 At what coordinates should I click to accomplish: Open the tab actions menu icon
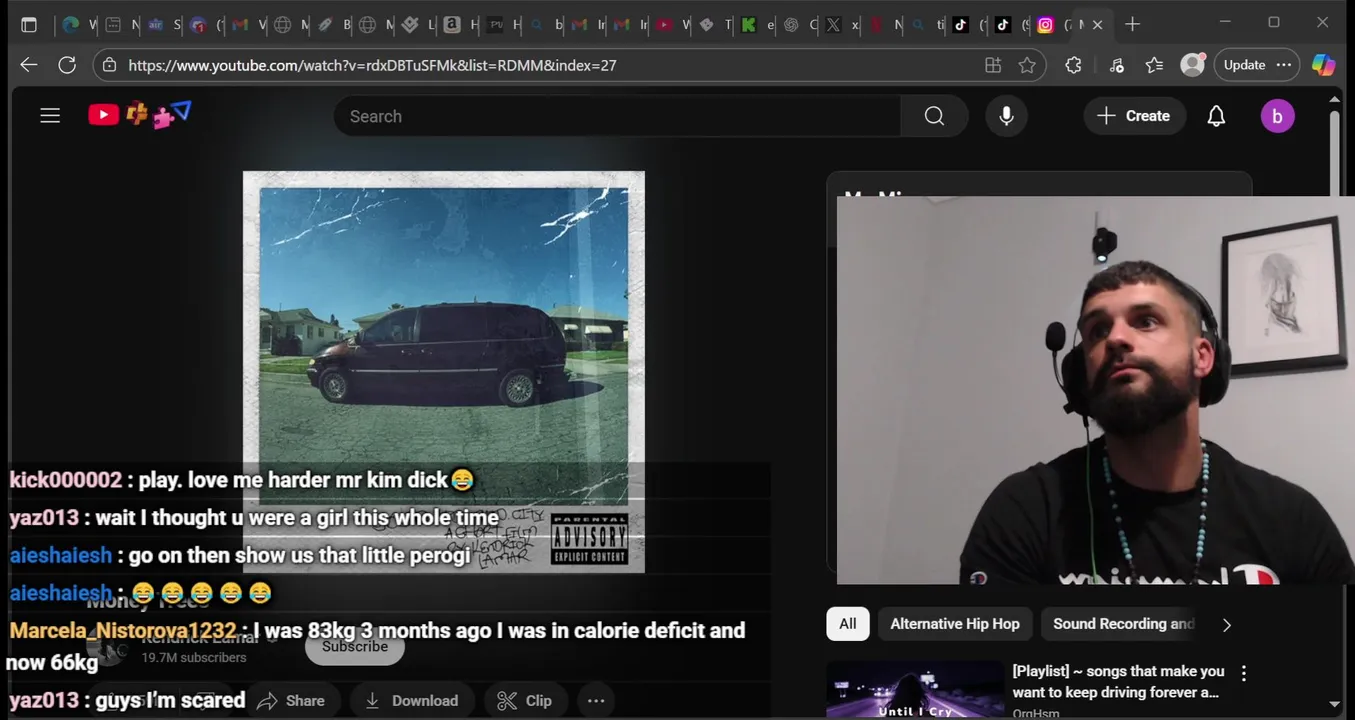click(x=29, y=25)
